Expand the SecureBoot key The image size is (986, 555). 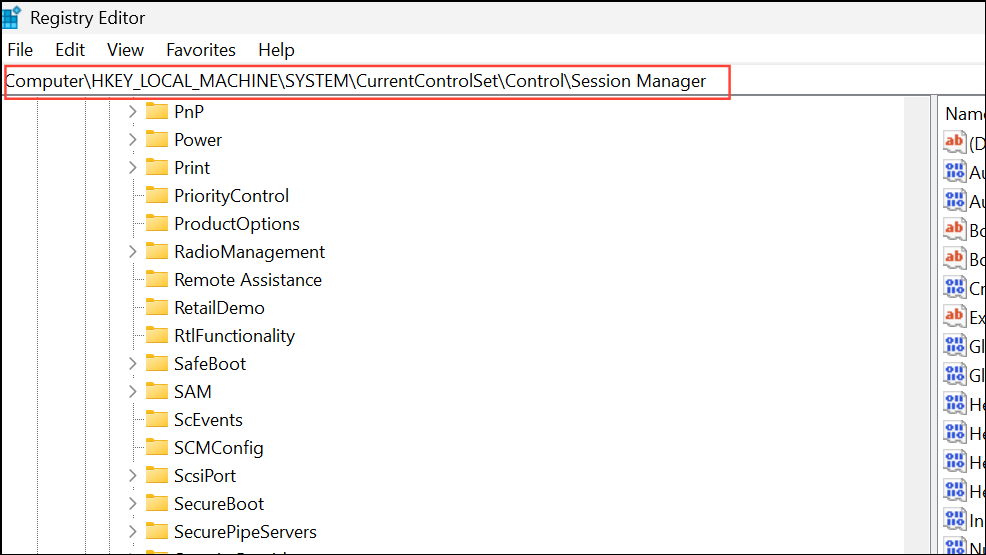click(x=132, y=503)
